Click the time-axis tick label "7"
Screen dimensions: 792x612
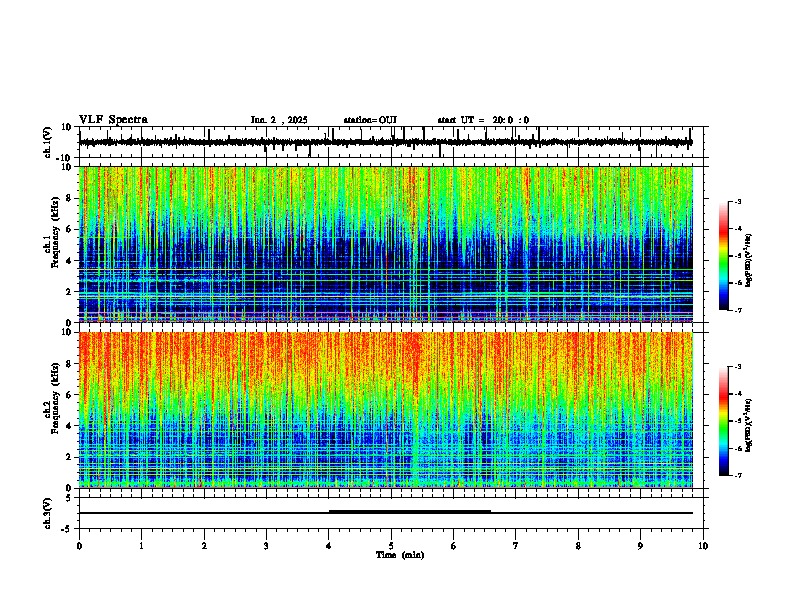516,546
